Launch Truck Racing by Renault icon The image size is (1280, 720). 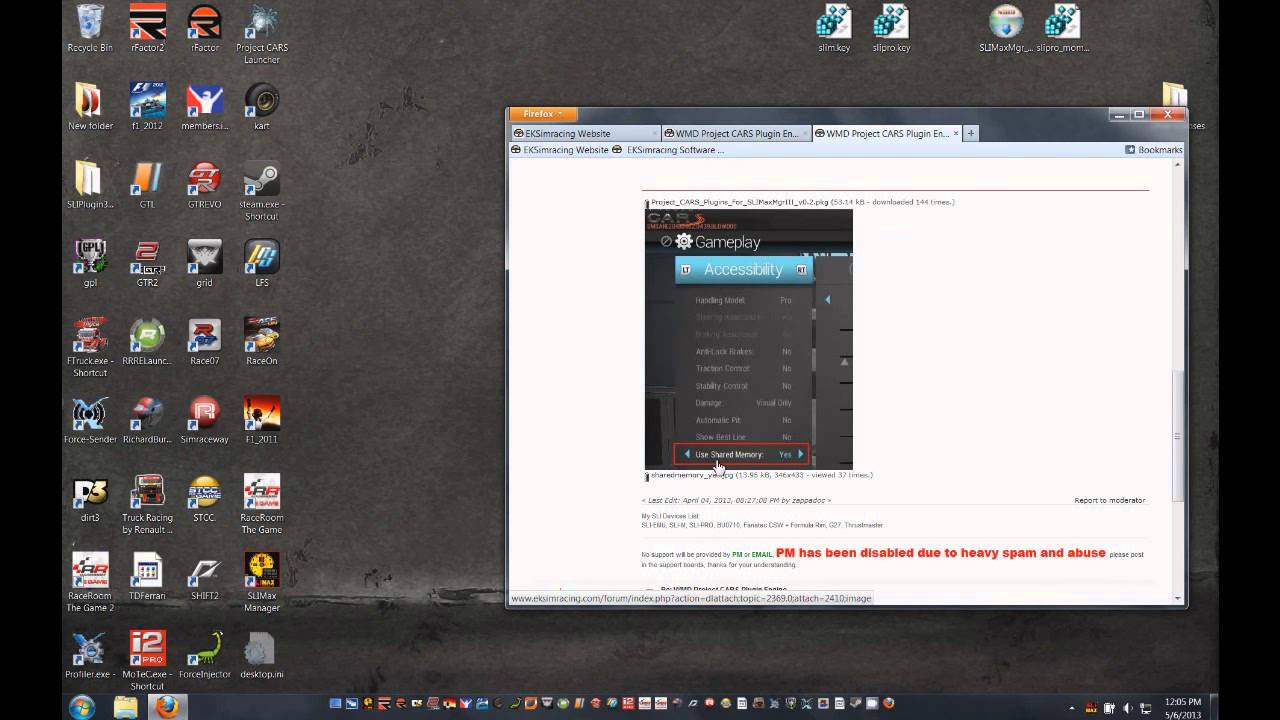pos(147,504)
